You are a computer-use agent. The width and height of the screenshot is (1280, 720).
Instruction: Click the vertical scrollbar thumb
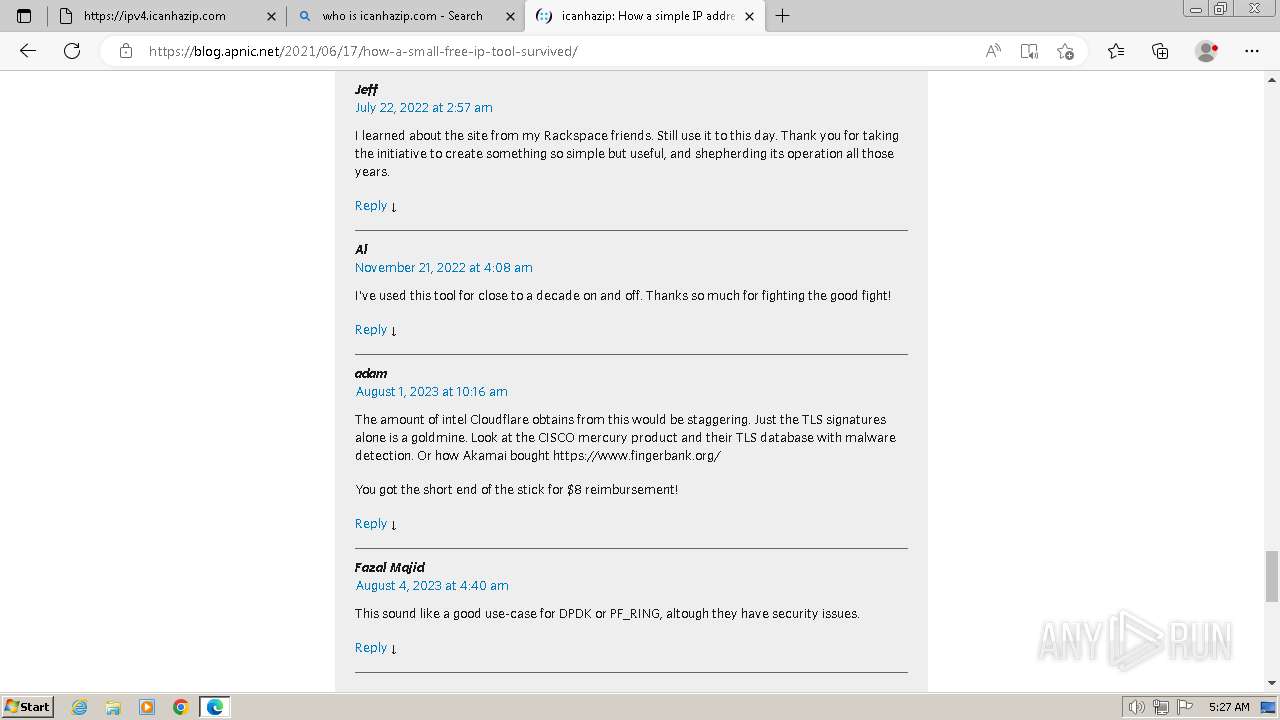[x=1272, y=576]
